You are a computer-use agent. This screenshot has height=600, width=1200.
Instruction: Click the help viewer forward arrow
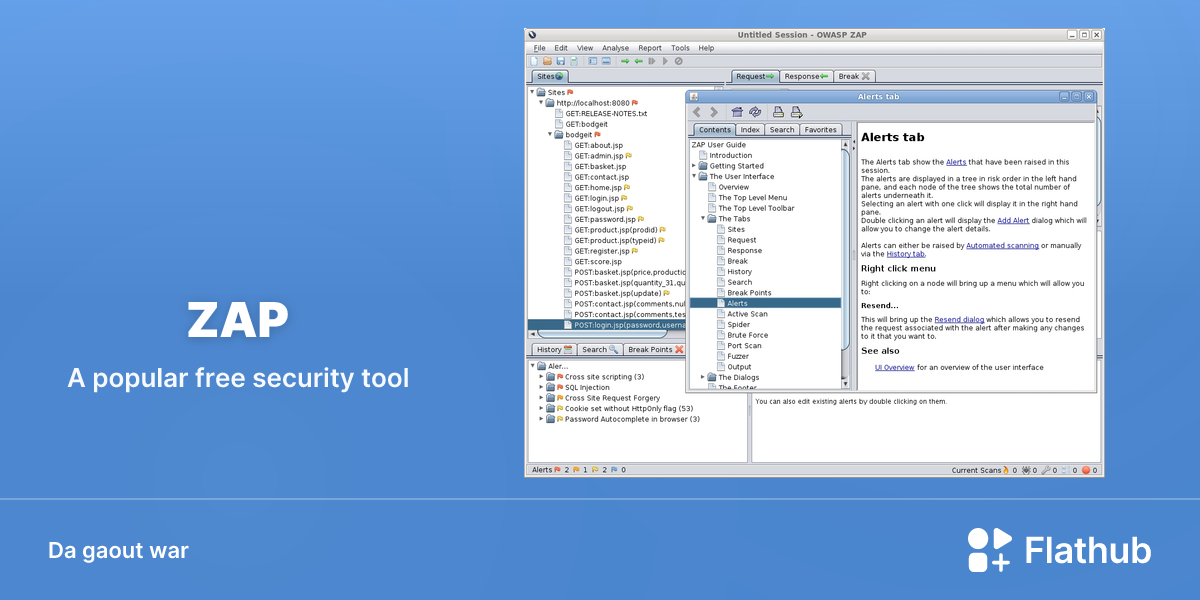[x=714, y=112]
